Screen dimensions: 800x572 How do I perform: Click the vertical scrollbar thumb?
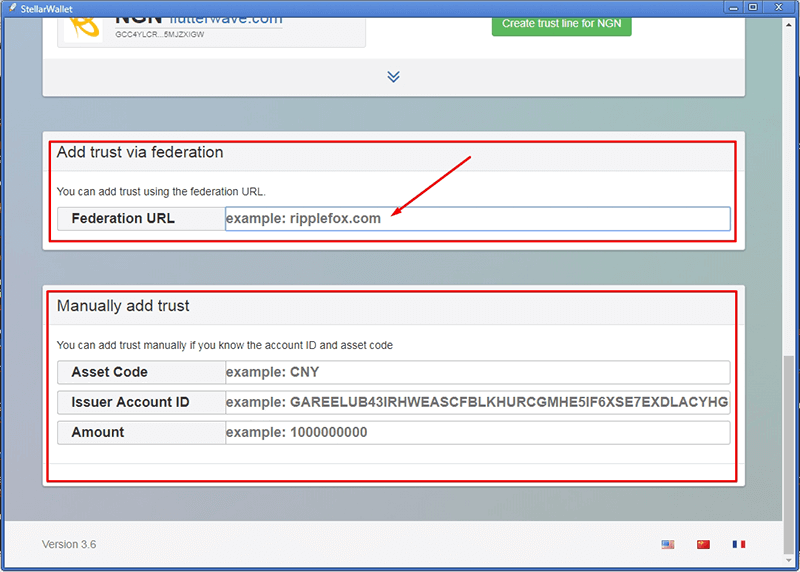point(789,454)
